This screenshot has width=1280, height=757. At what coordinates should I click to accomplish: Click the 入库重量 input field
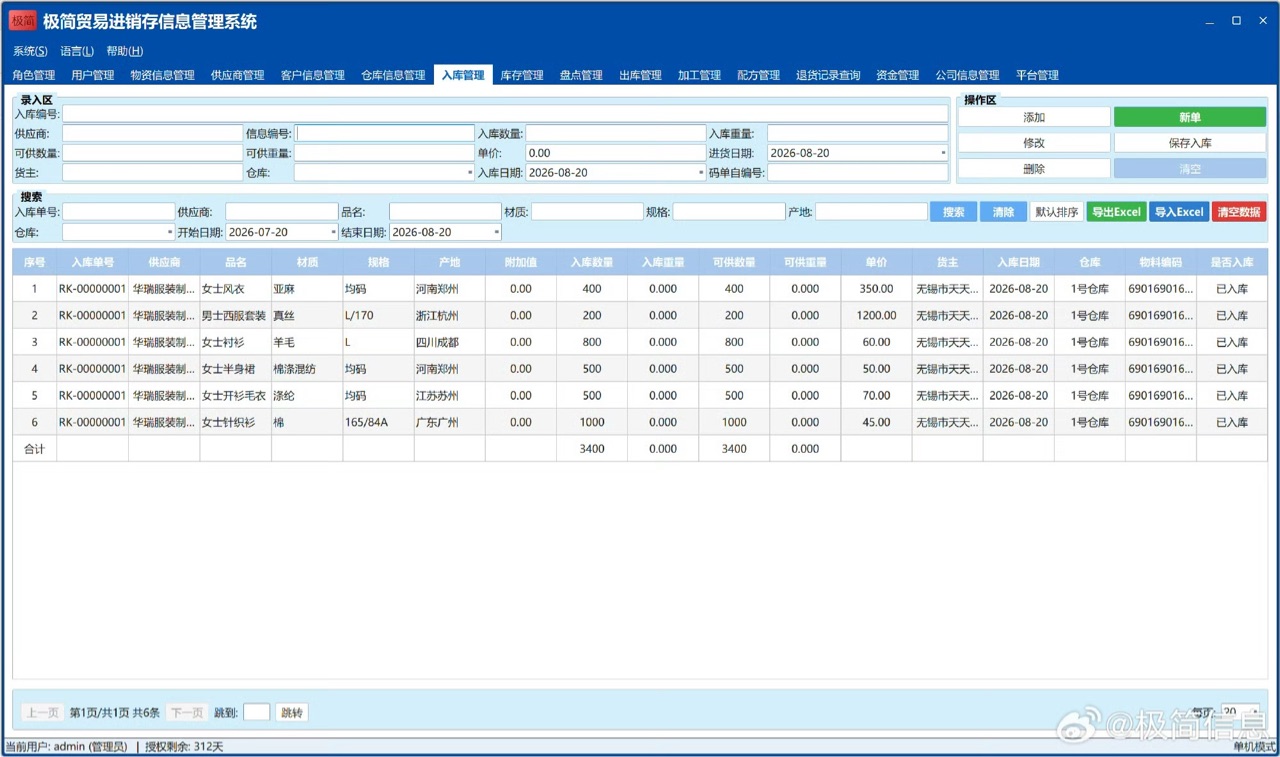pos(857,133)
